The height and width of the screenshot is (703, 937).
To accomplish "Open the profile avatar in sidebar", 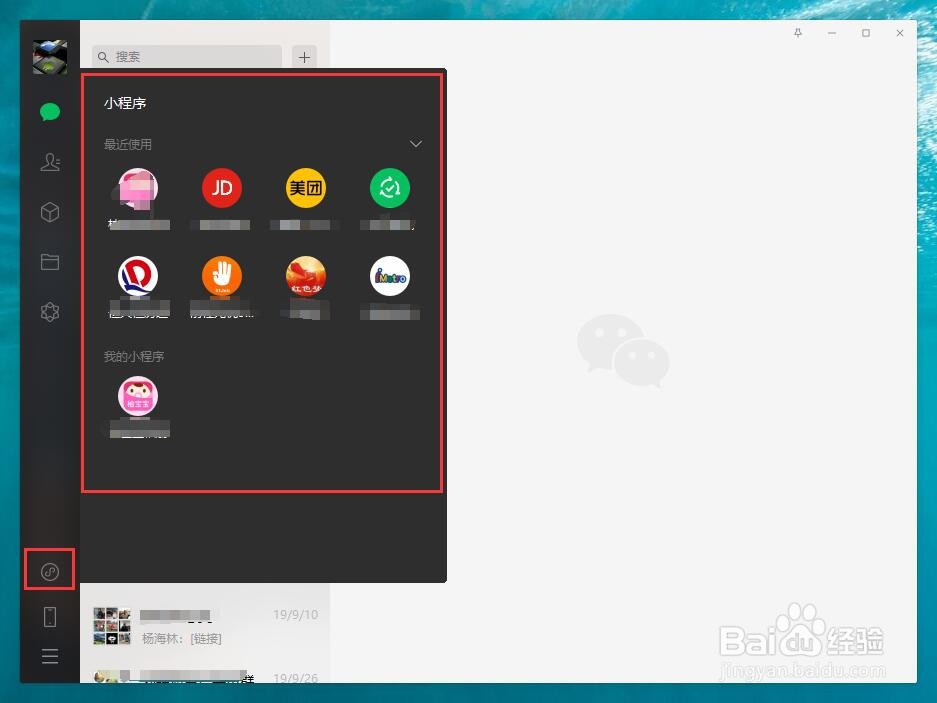I will click(x=50, y=57).
